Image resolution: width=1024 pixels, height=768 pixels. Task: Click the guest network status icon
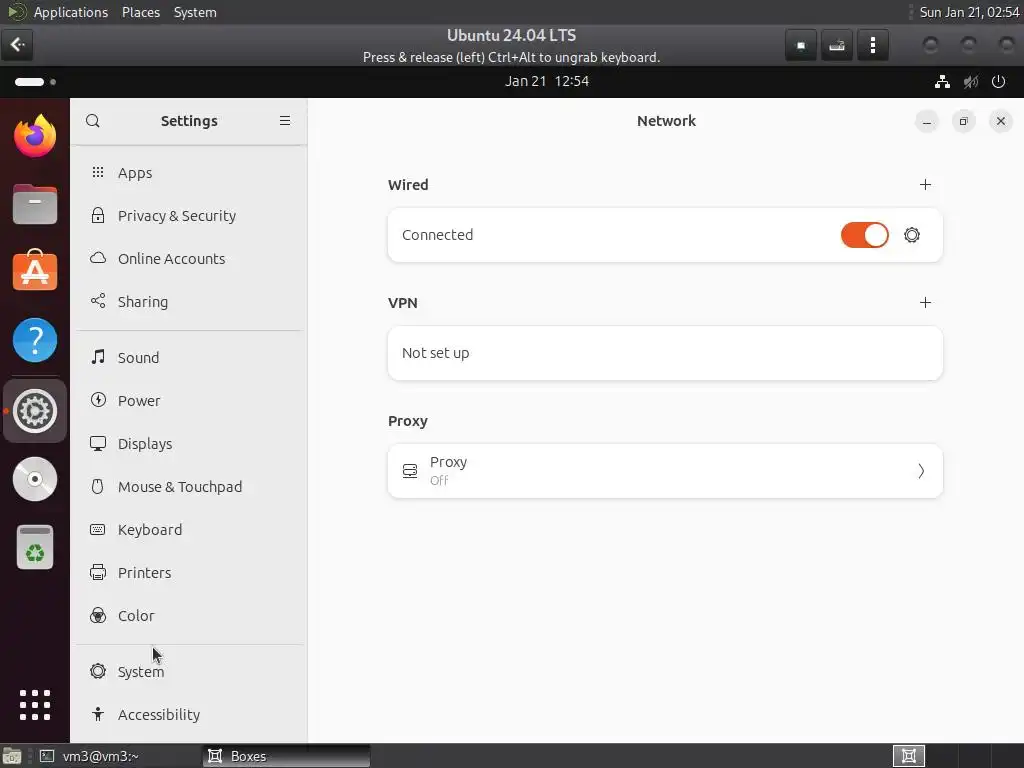pyautogui.click(x=942, y=82)
